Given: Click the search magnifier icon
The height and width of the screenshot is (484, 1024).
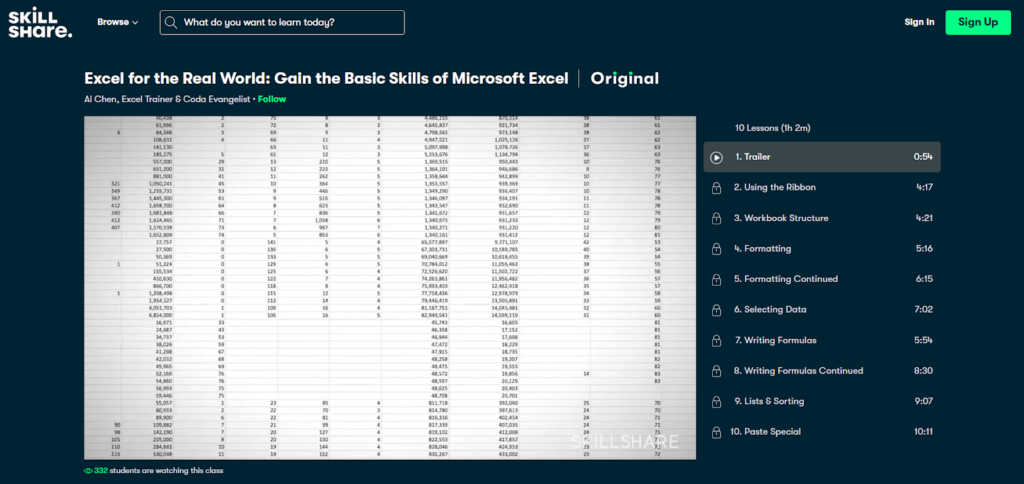Looking at the screenshot, I should click(171, 22).
